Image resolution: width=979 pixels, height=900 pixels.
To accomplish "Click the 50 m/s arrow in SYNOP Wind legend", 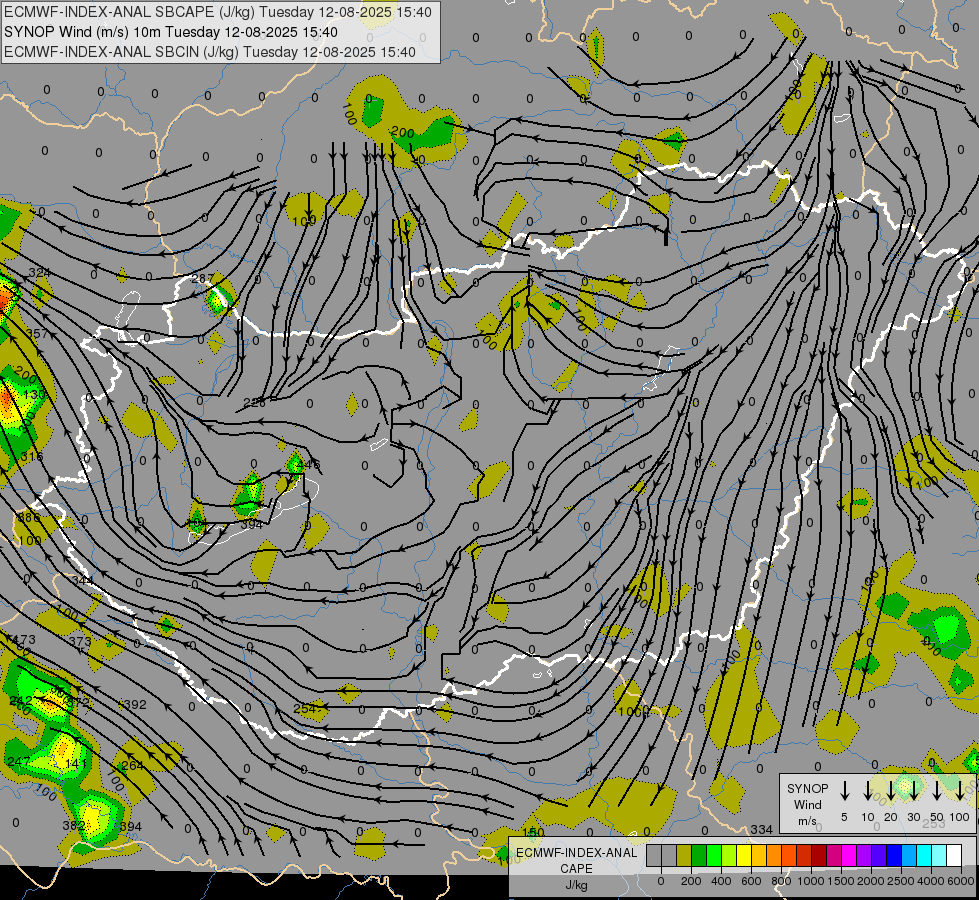I will click(937, 791).
